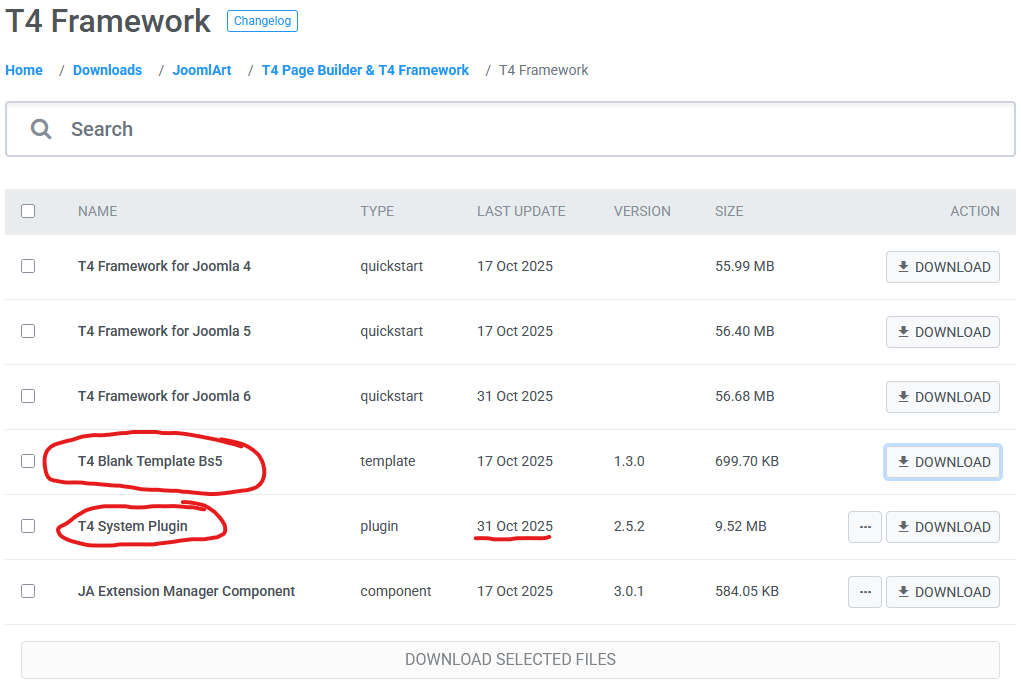Screen dimensions: 1021x685
Task: Click the template type cell
Action: pos(387,461)
